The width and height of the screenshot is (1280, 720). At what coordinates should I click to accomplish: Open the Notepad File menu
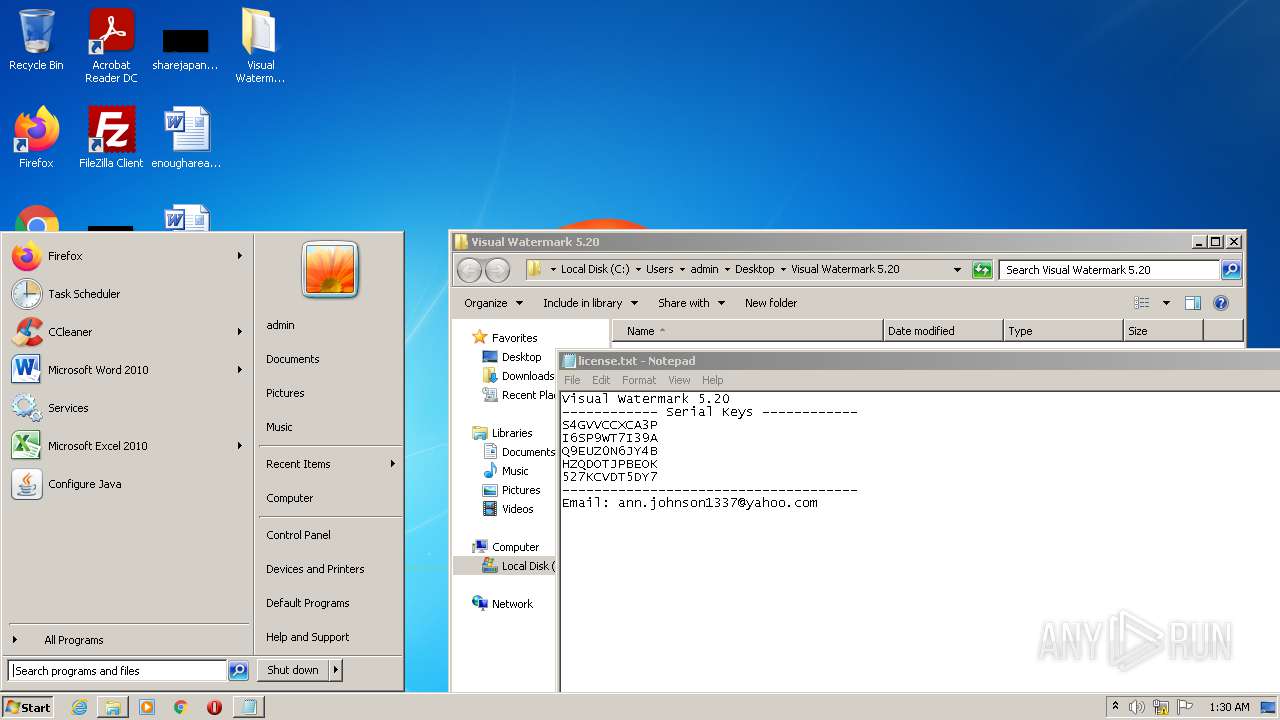[572, 380]
